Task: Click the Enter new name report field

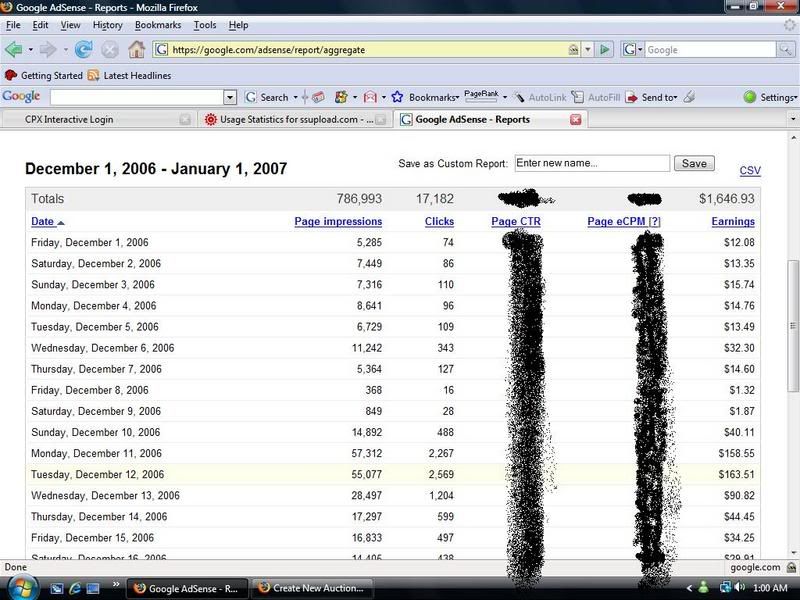Action: [591, 163]
